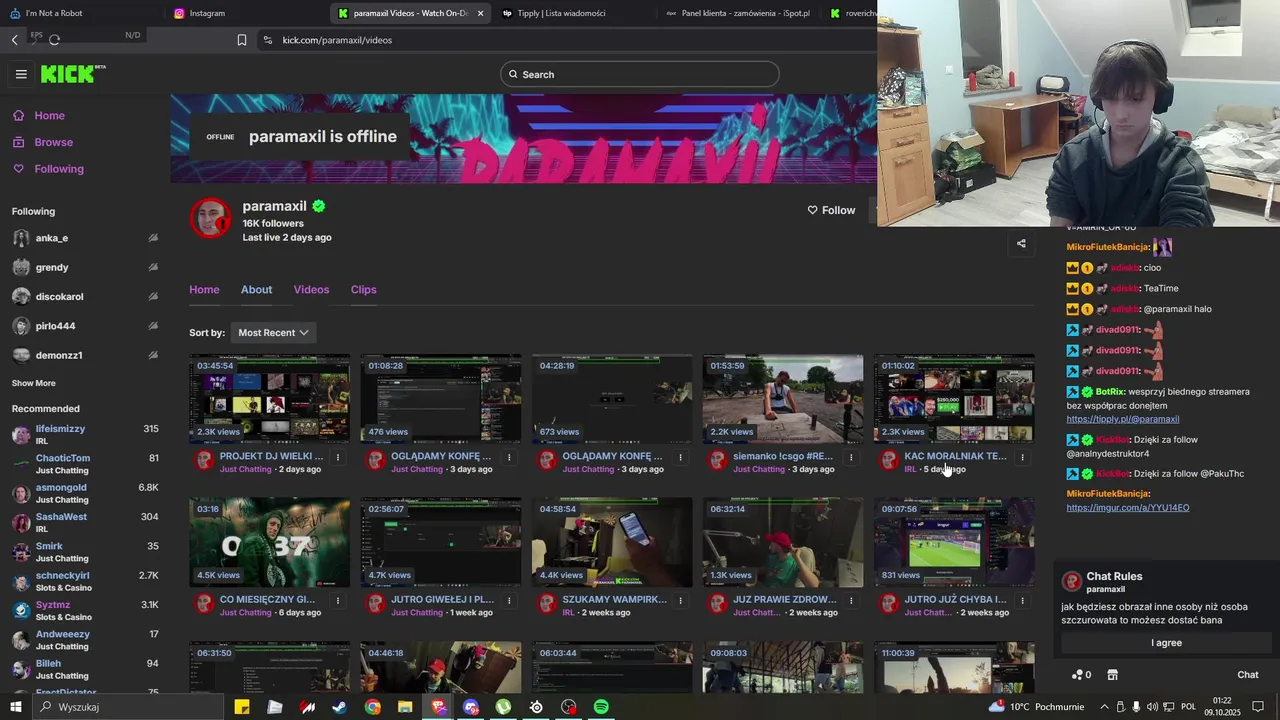The image size is (1280, 720).
Task: Open Spotify from the taskbar
Action: pyautogui.click(x=601, y=707)
